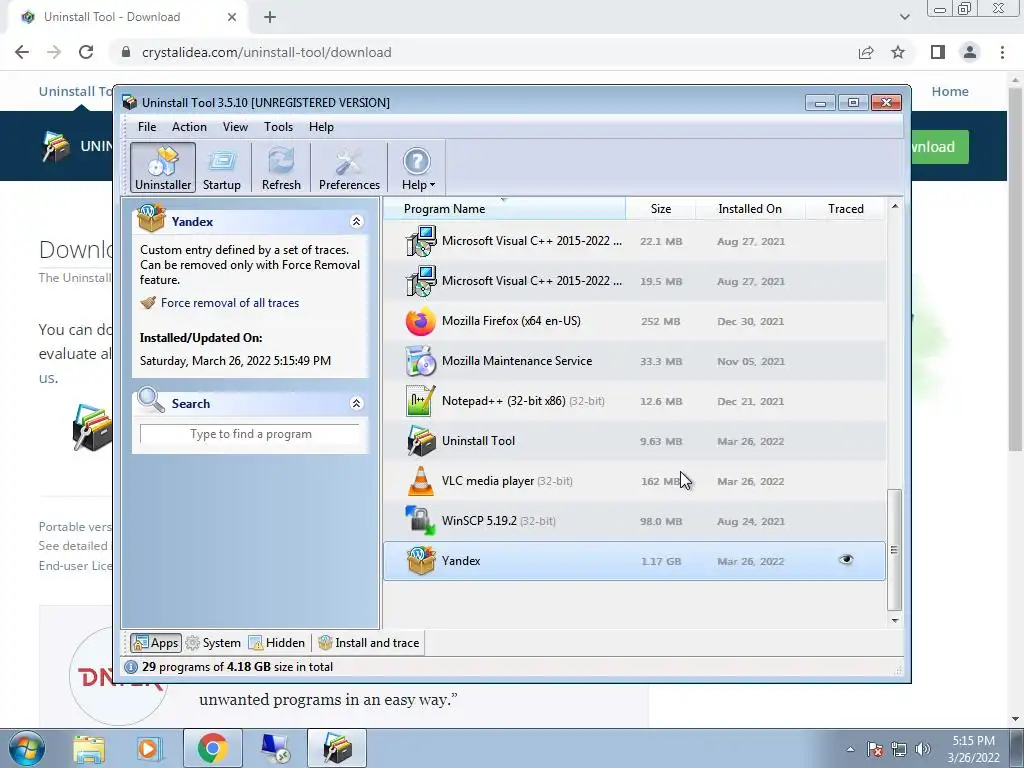Click the Install and trace button

point(370,643)
